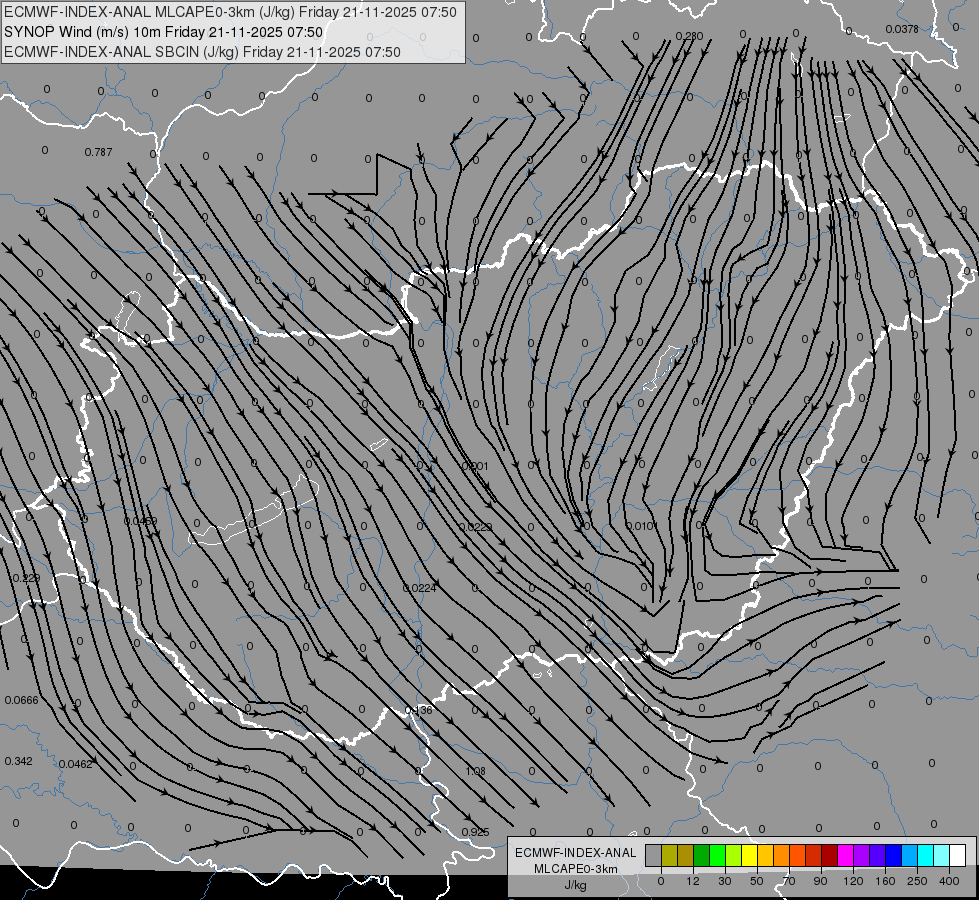Click legend scale value 250
This screenshot has width=979, height=900.
click(917, 881)
